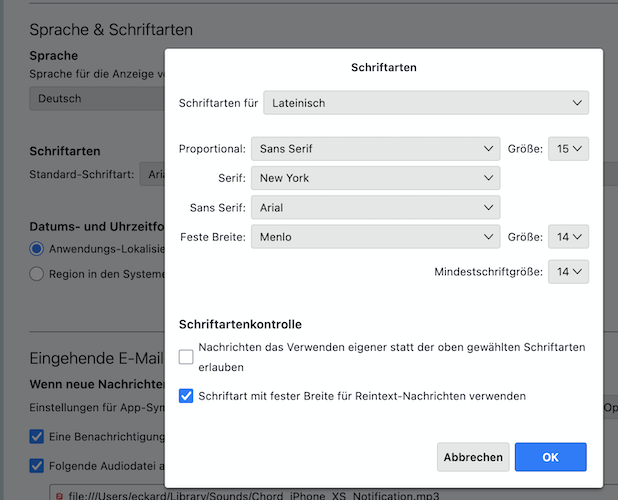Open the Mindestschriftgröße size dropdown
Screen dimensions: 618x500
(x=568, y=271)
